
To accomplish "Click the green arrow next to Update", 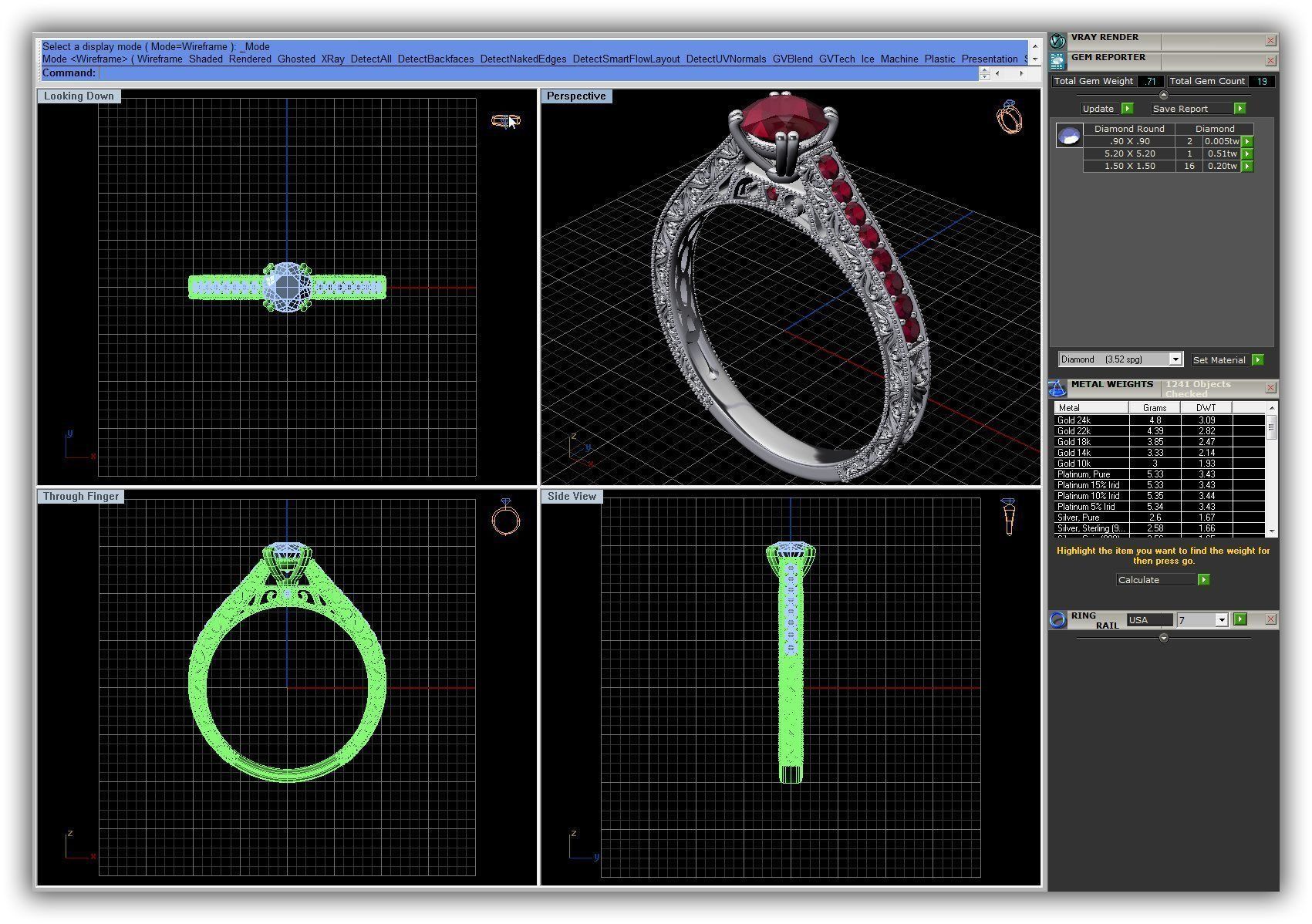I will [x=1128, y=109].
